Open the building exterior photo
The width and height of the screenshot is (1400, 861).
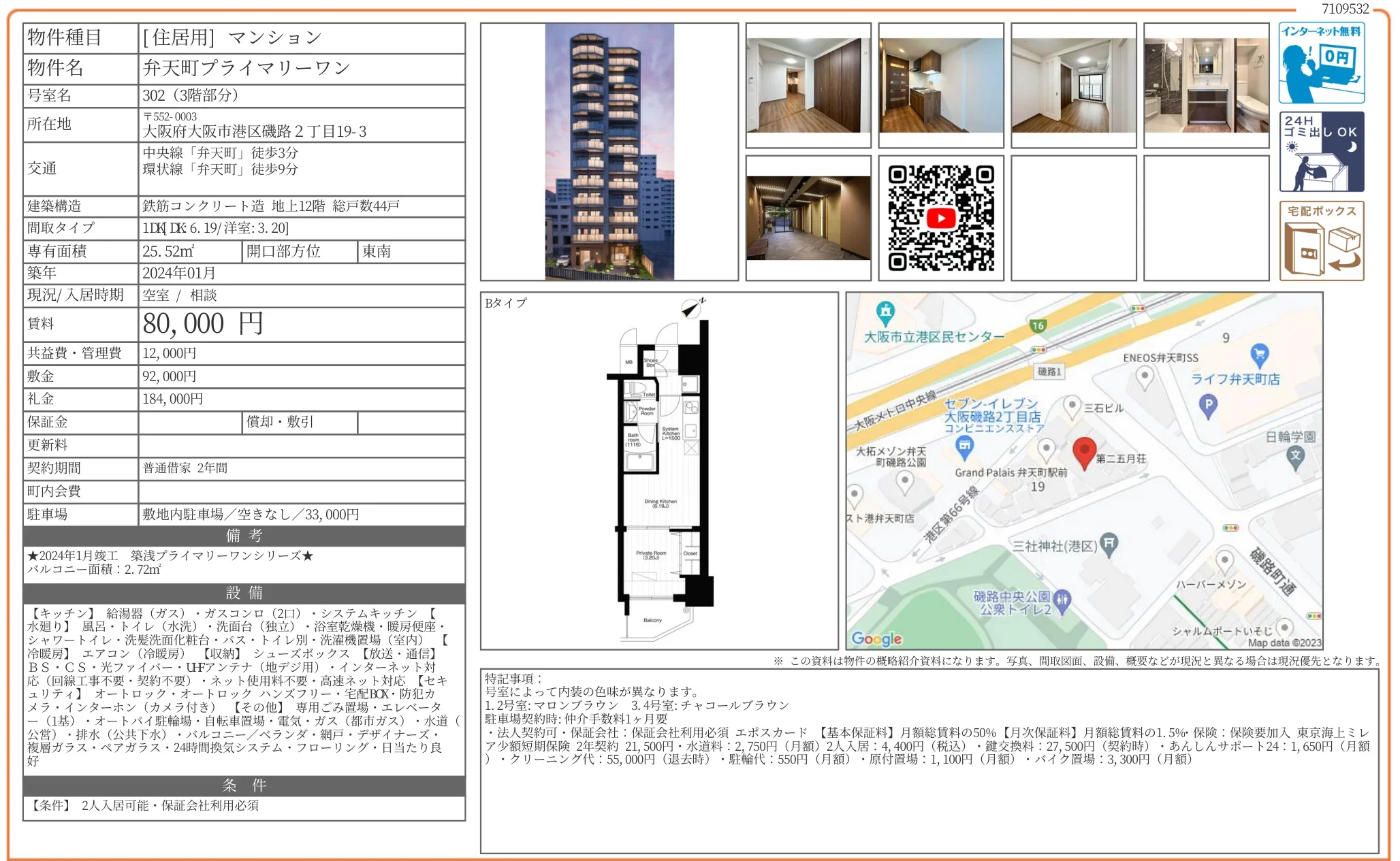click(x=609, y=152)
